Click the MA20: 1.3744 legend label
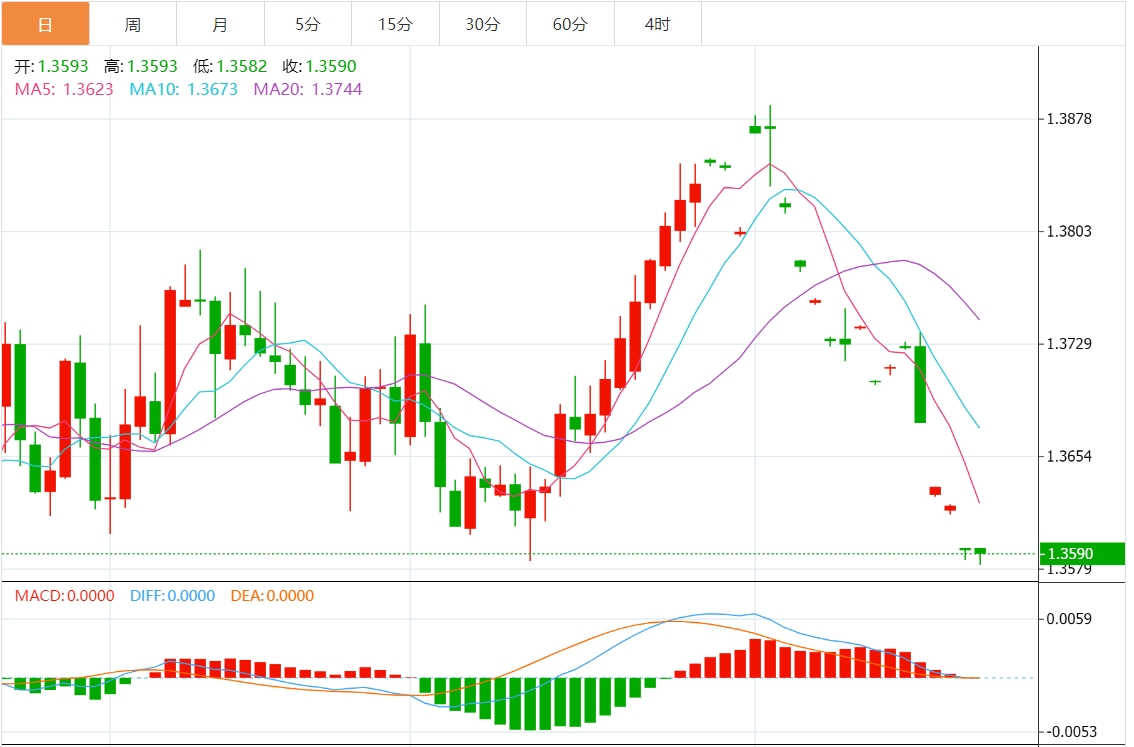The width and height of the screenshot is (1134, 747). pyautogui.click(x=308, y=89)
